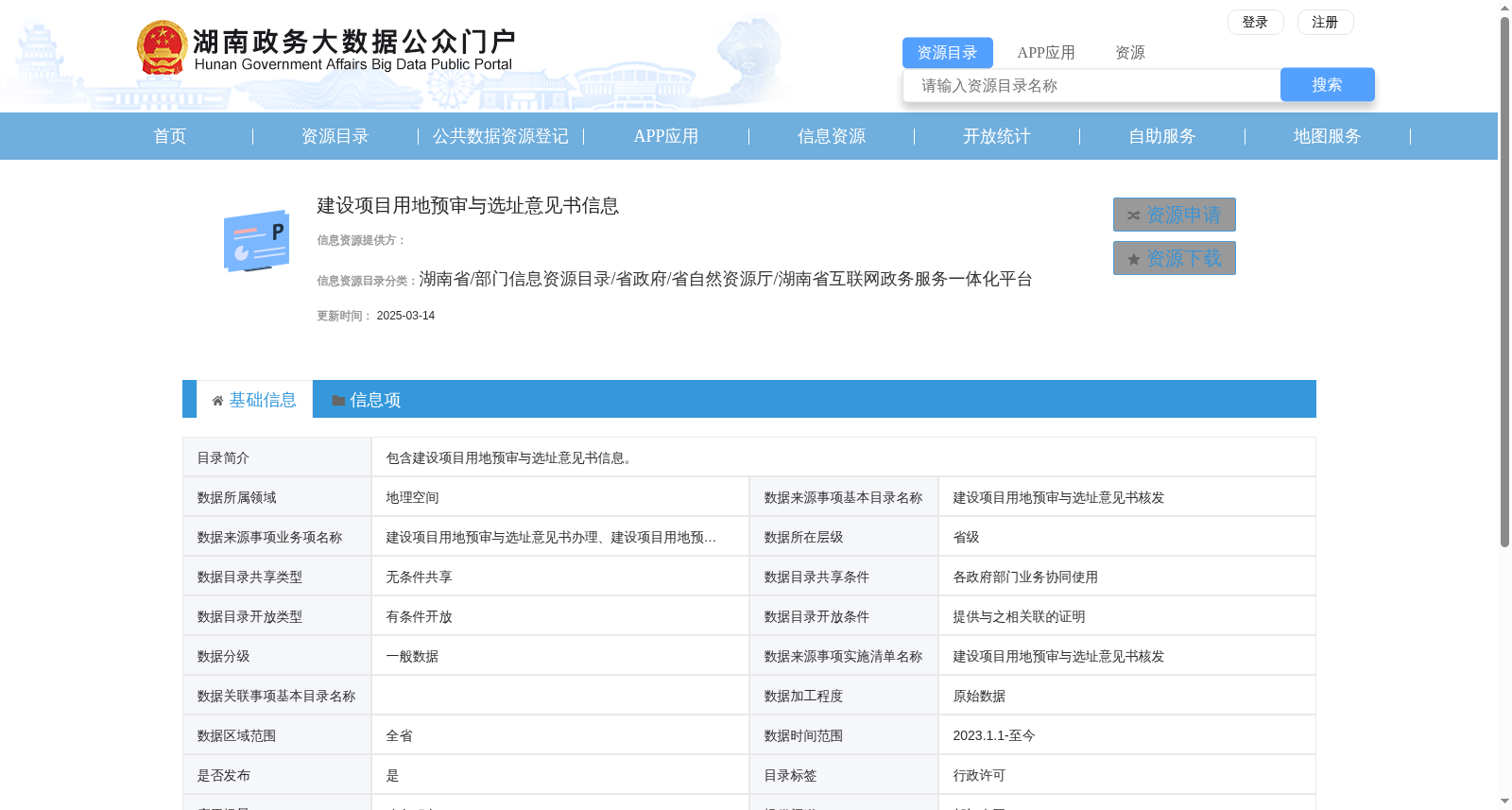Open 公共数据资源登记 in the navigation bar
The image size is (1512, 810).
[501, 136]
